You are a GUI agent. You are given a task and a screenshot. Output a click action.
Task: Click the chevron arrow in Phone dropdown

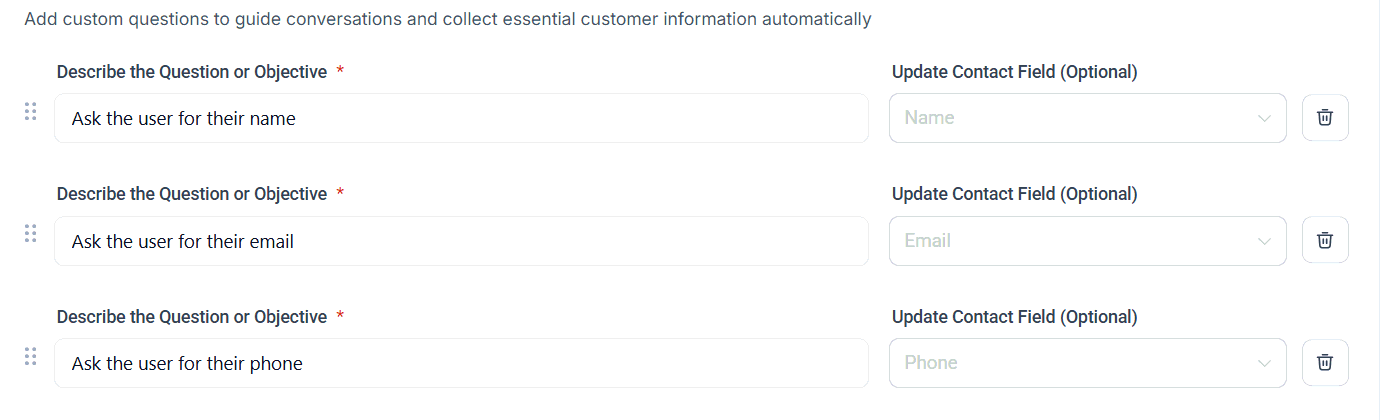tap(1264, 363)
